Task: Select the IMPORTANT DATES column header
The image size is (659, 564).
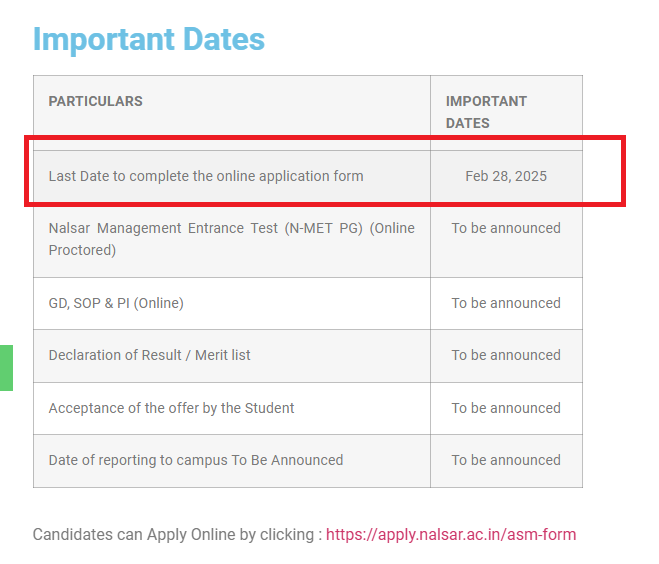Action: coord(486,112)
